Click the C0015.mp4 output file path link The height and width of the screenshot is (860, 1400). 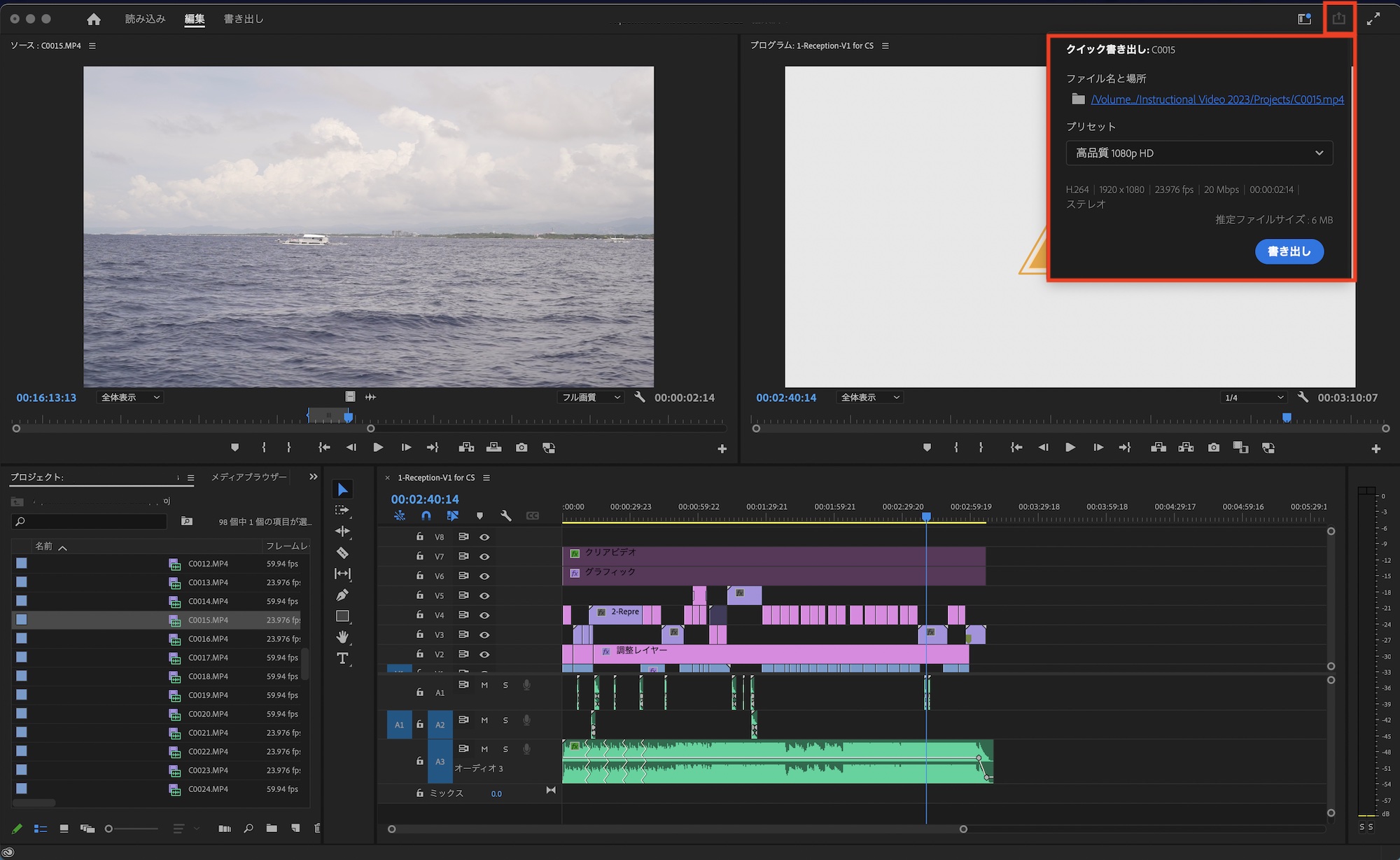[1217, 99]
